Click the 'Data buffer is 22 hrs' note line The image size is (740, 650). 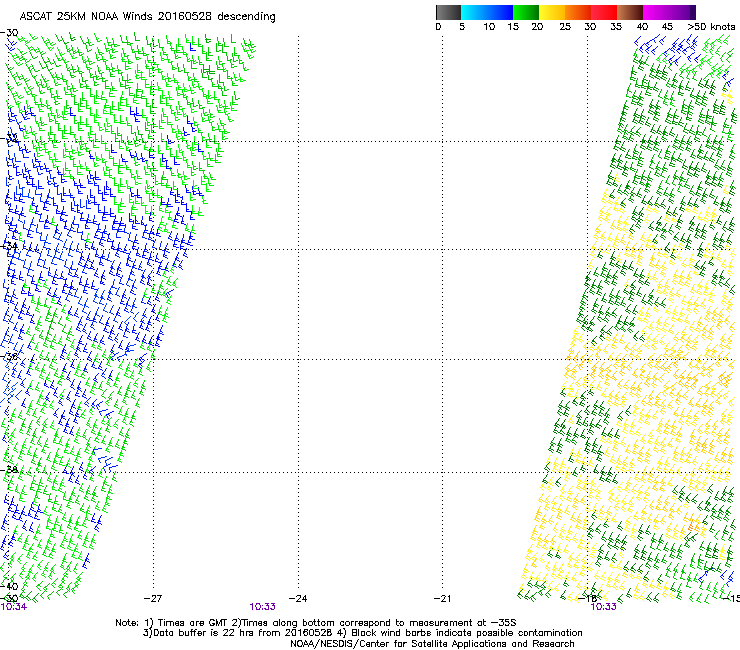pos(362,633)
